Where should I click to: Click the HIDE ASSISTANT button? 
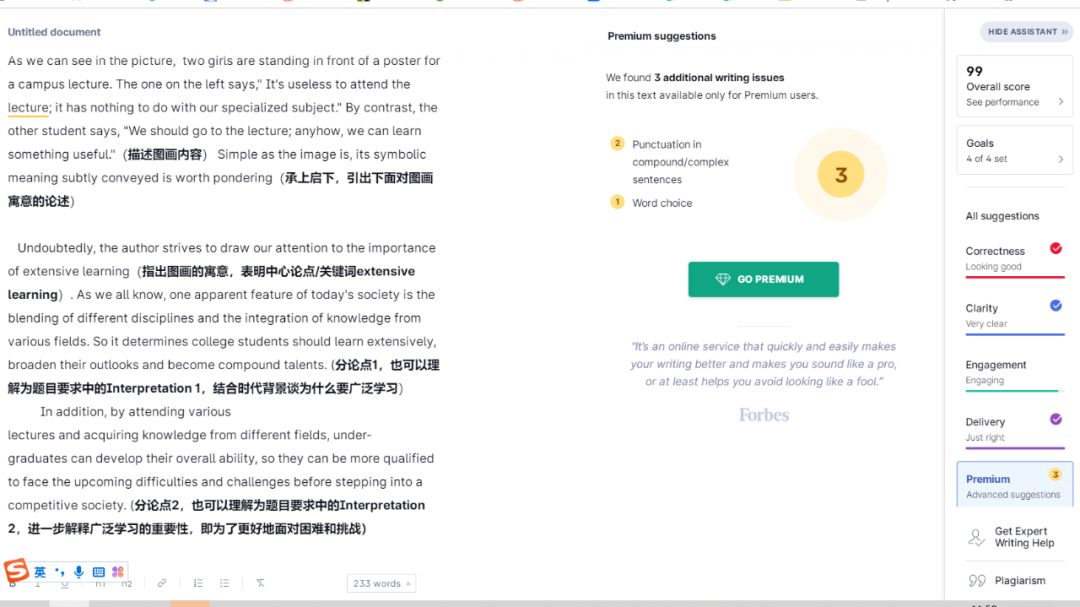pyautogui.click(x=1027, y=32)
